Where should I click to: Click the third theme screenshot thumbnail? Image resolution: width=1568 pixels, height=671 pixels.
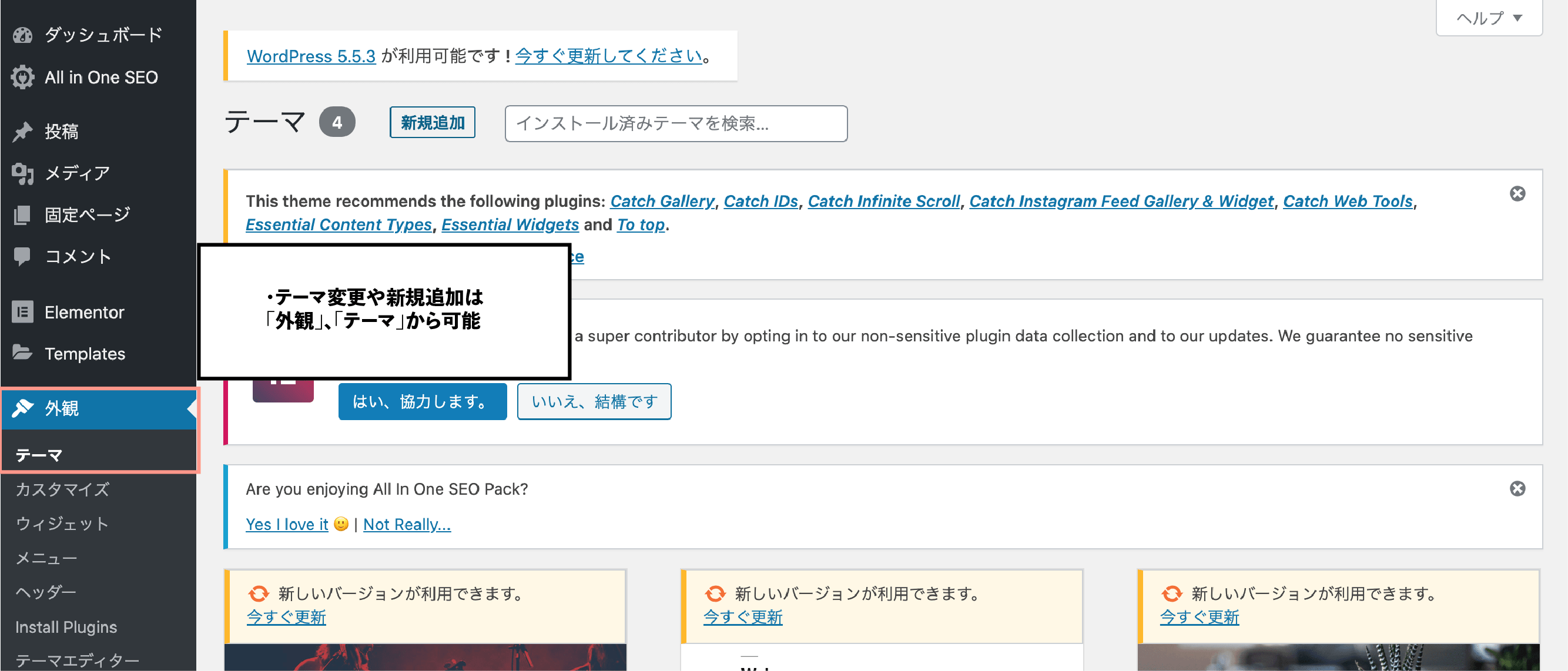(x=1338, y=657)
